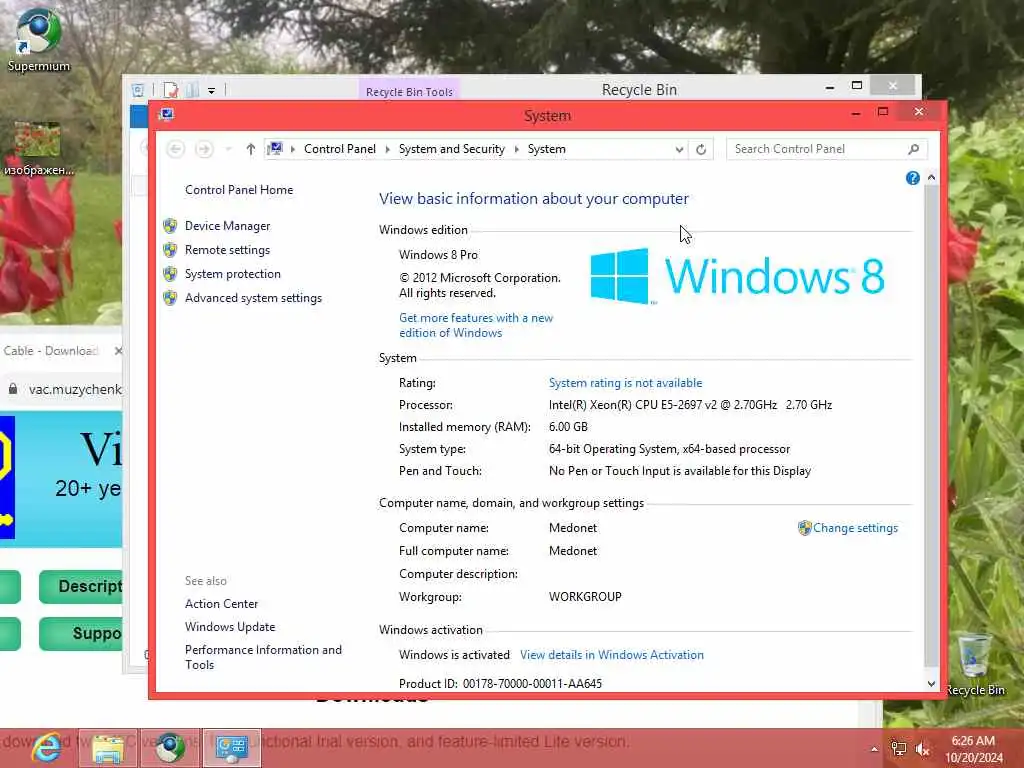
Task: Click Remote settings shield icon
Action: tap(170, 250)
